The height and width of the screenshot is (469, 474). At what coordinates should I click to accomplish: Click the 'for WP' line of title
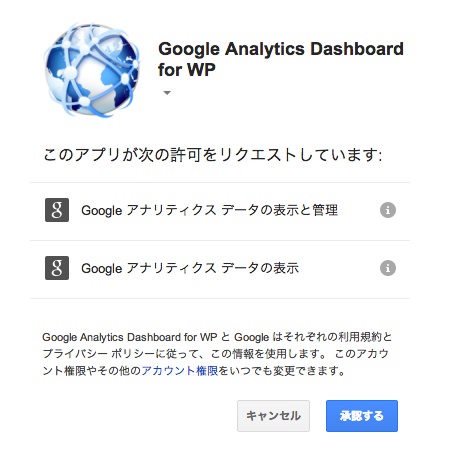187,70
